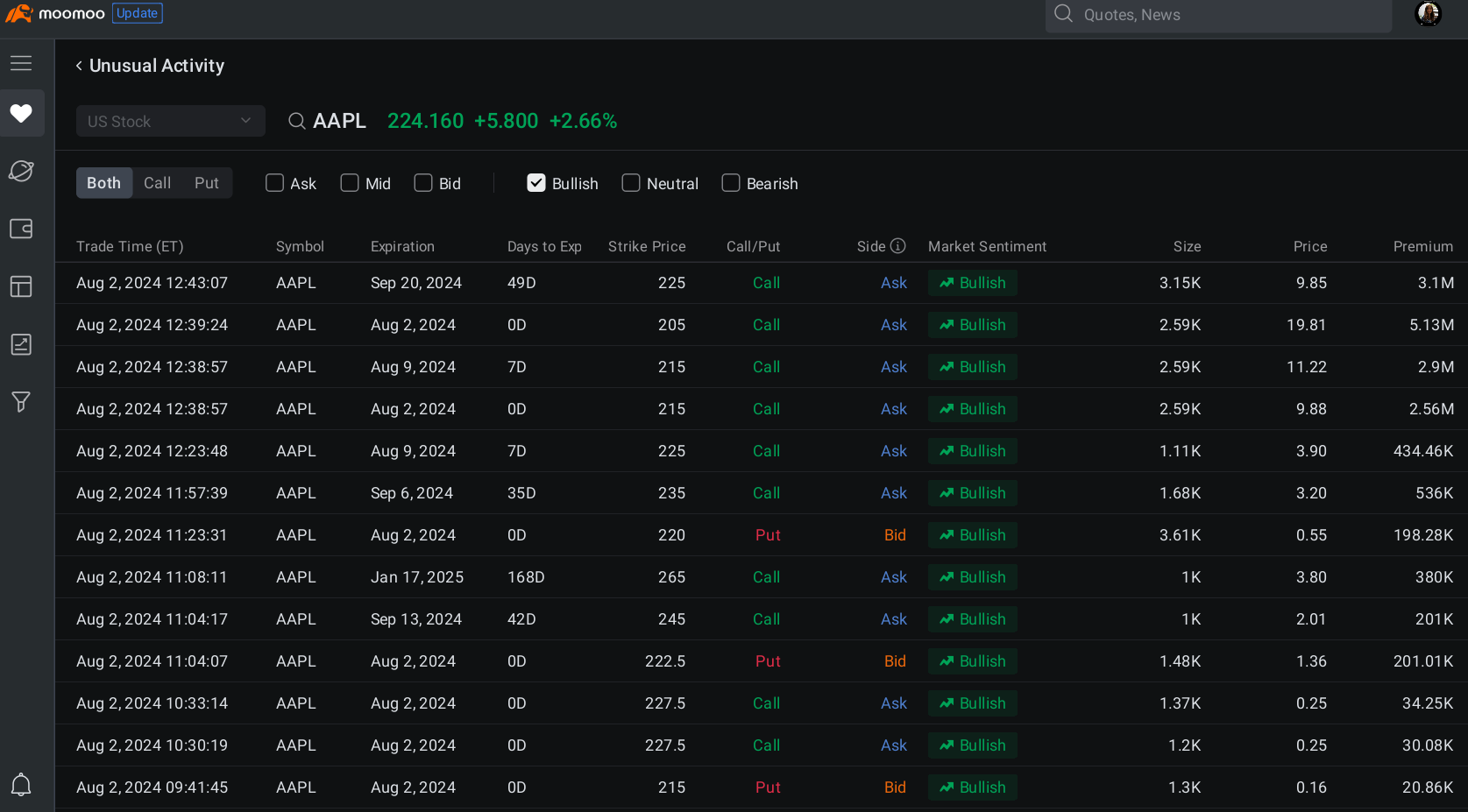This screenshot has height=812, width=1468.
Task: Click the magnifier next to AAPL
Action: pos(297,121)
